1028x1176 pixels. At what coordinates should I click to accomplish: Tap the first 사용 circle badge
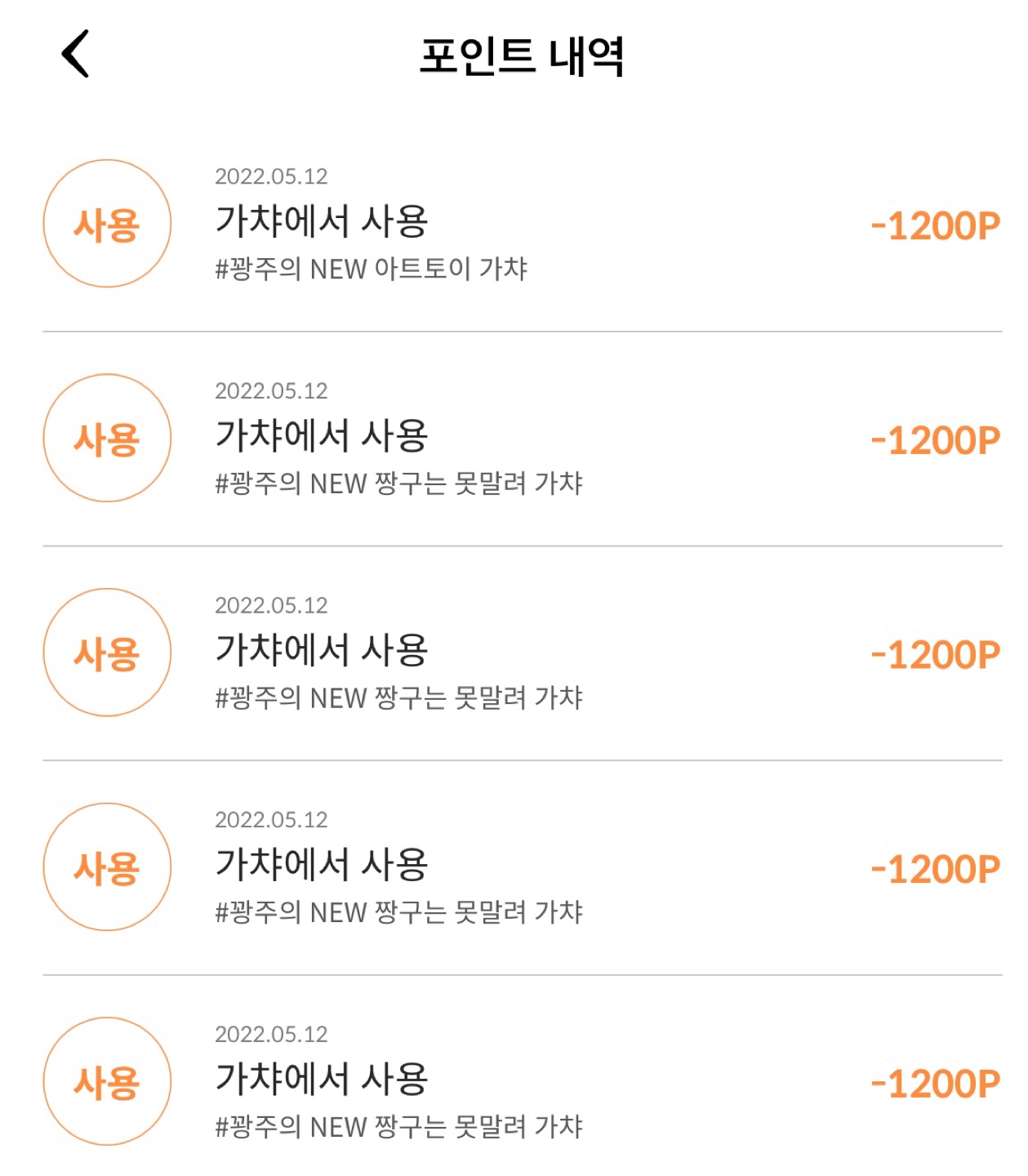click(107, 224)
